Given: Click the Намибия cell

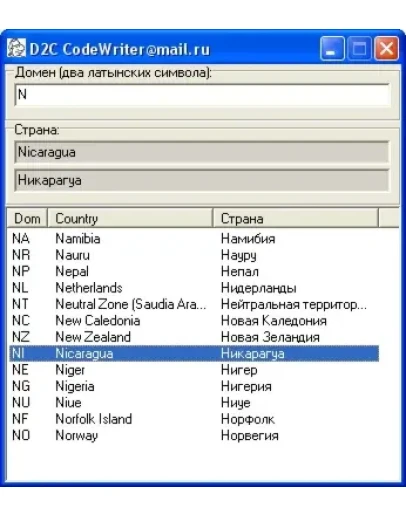Looking at the screenshot, I should coord(248,239).
